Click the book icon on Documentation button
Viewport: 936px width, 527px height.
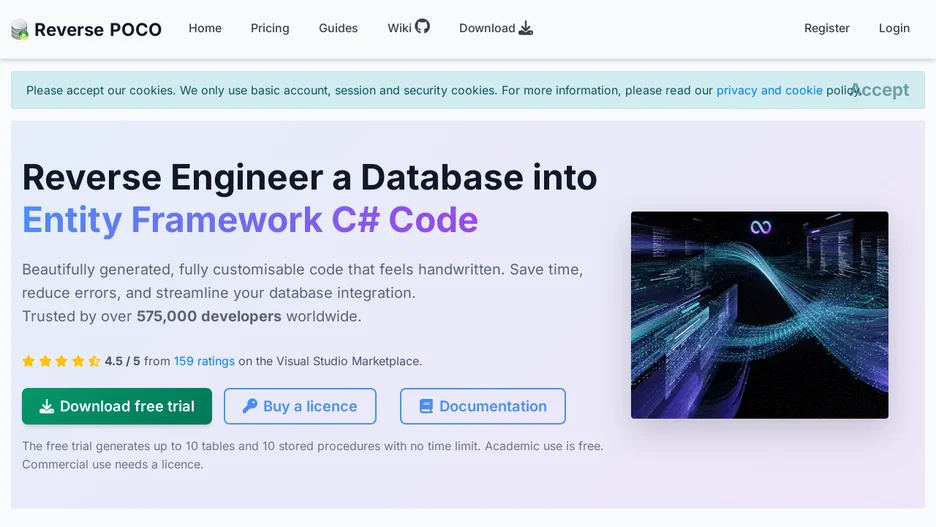coord(426,406)
